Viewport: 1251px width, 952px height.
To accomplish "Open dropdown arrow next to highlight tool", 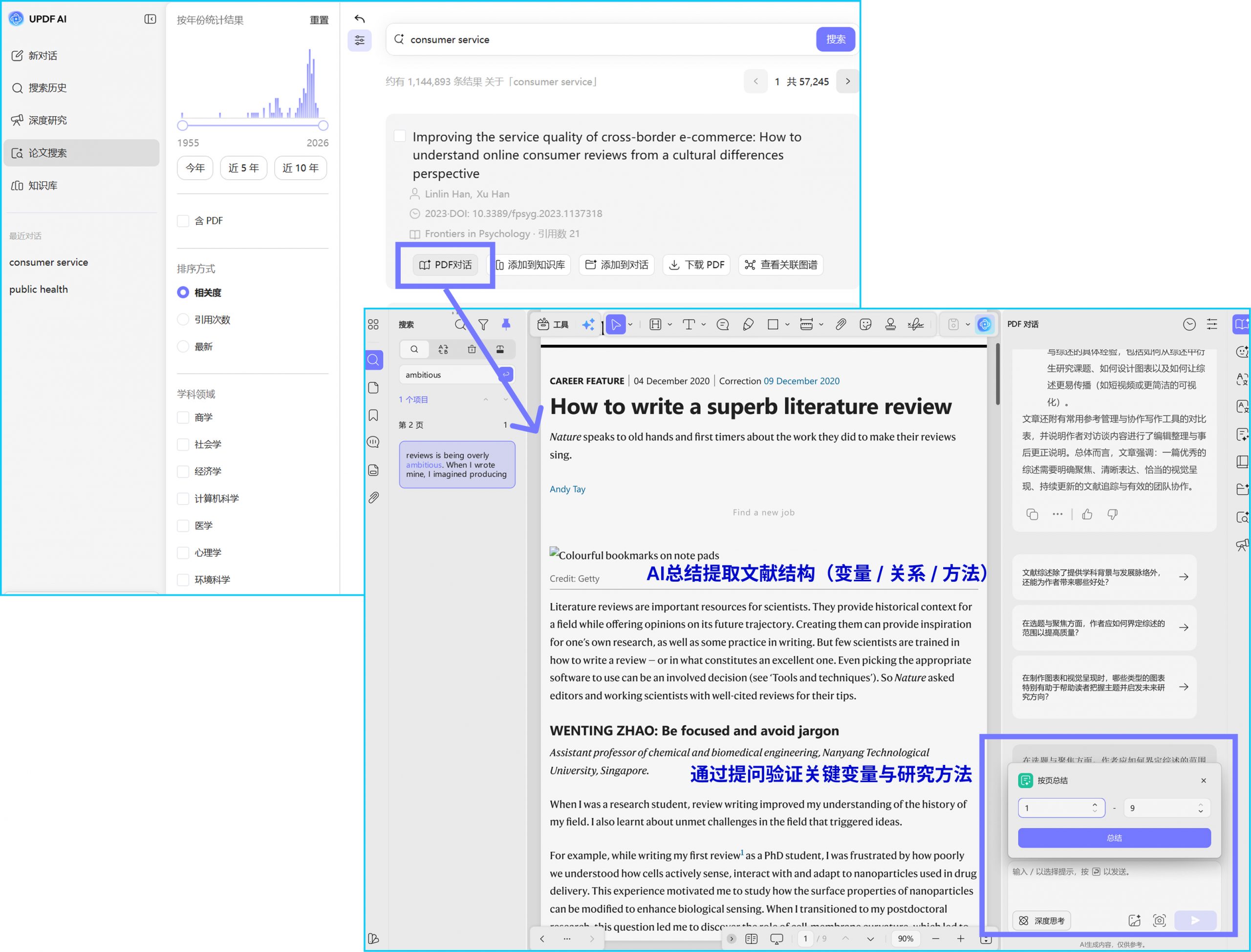I will coord(670,325).
